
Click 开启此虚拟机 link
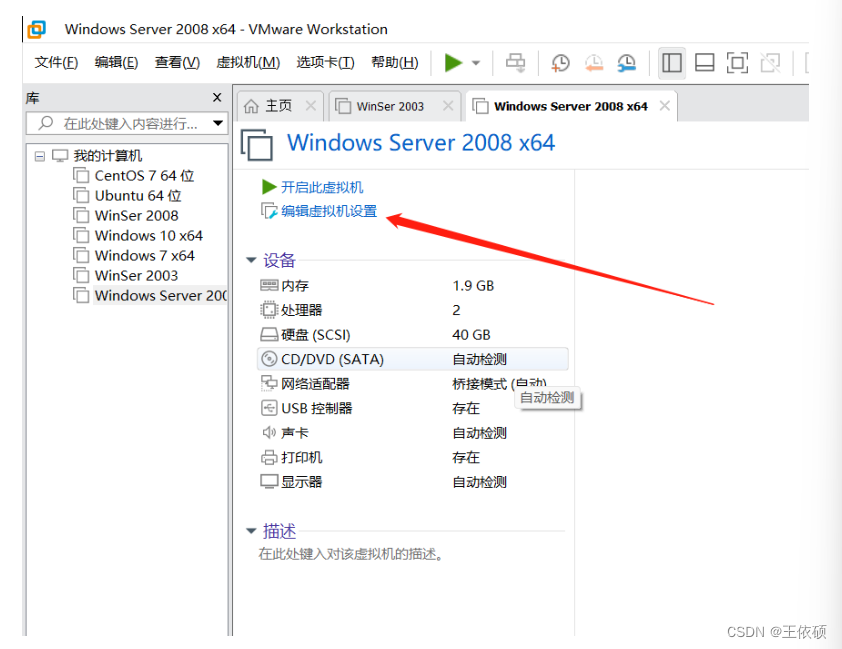click(322, 187)
